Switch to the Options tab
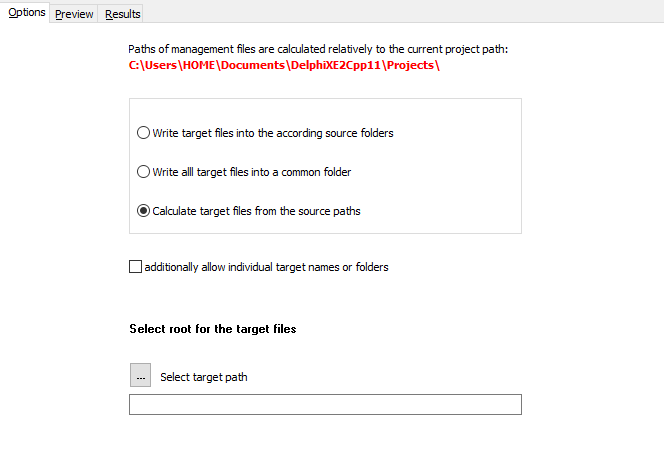 (x=25, y=13)
